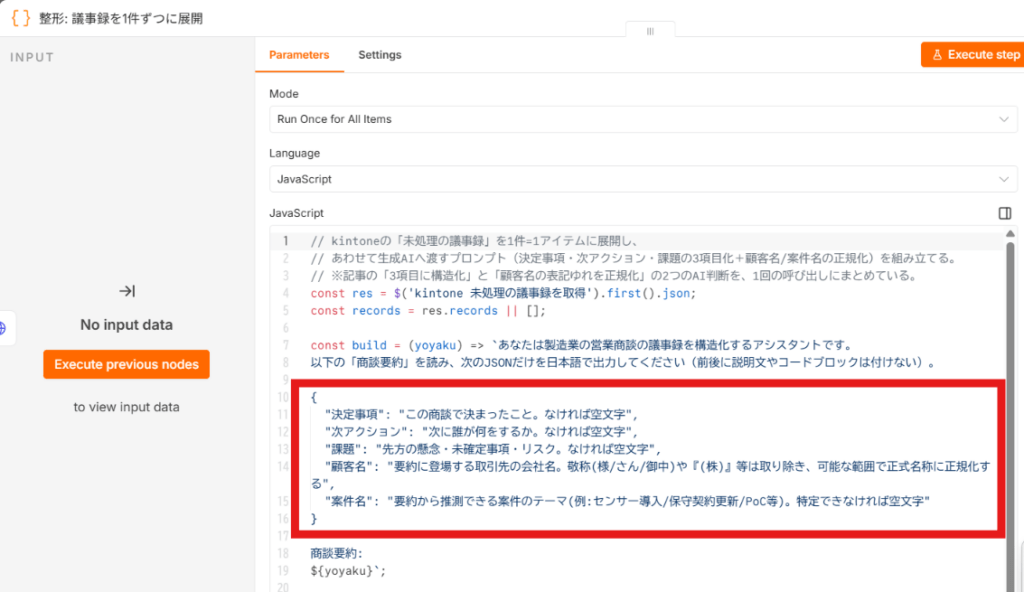Switch to the Parameters tab
The image size is (1024, 592).
pyautogui.click(x=299, y=55)
